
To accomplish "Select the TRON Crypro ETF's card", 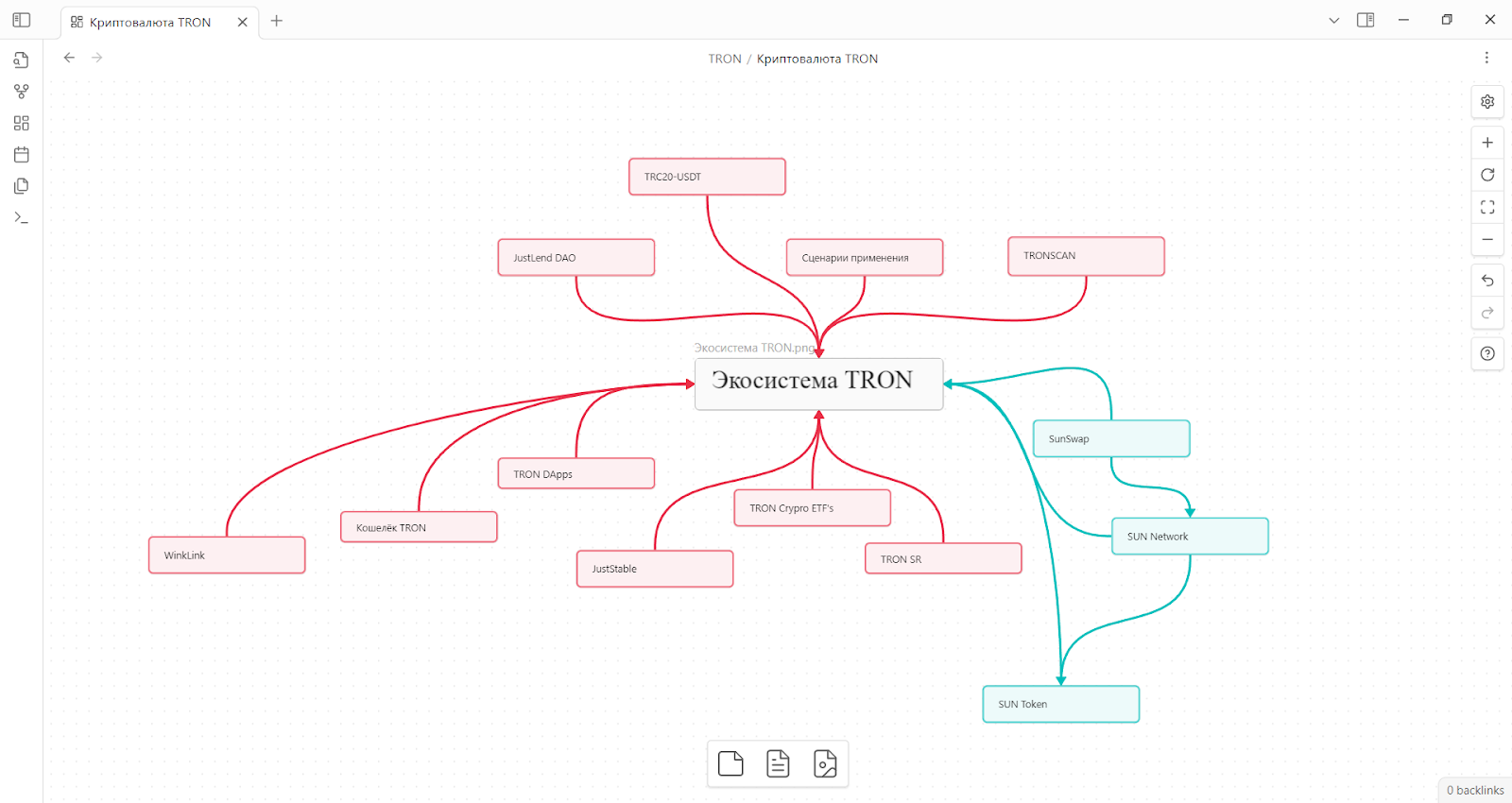I will [x=813, y=507].
